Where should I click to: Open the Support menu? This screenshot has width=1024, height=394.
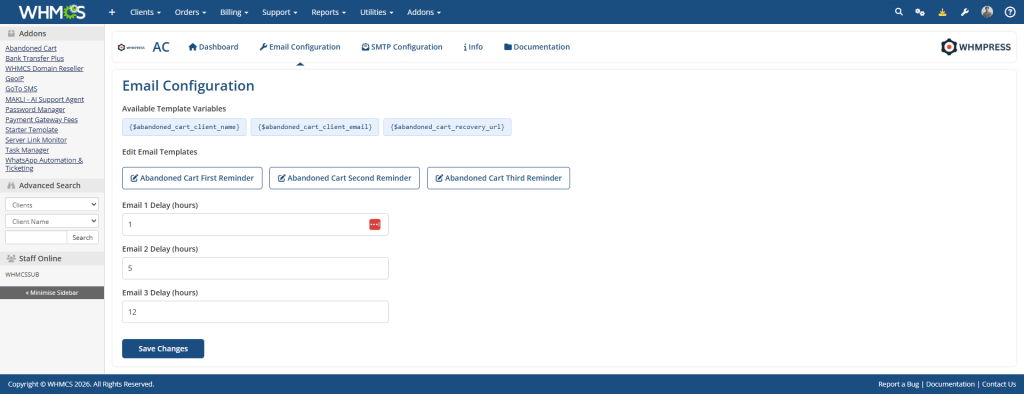280,12
